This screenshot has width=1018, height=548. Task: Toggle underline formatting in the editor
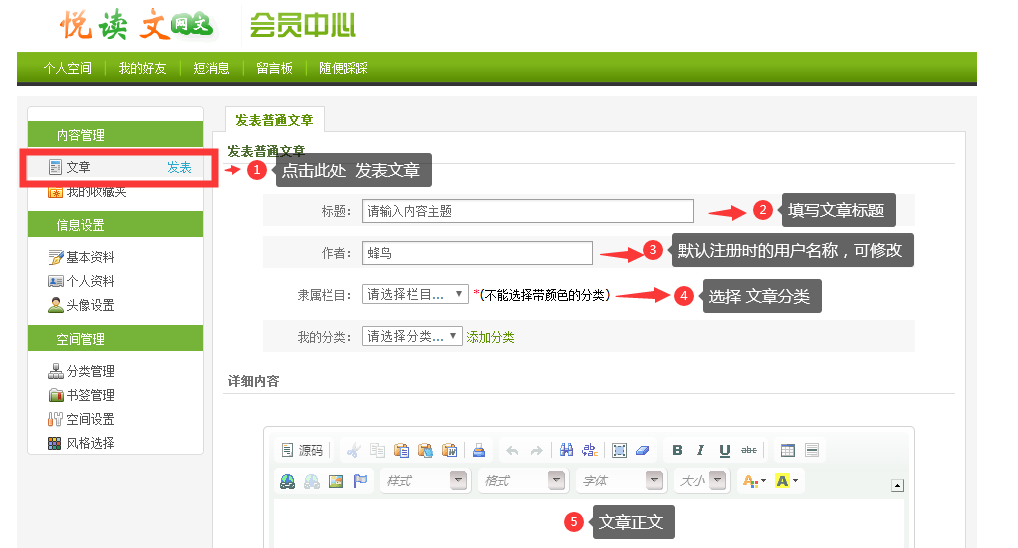724,451
